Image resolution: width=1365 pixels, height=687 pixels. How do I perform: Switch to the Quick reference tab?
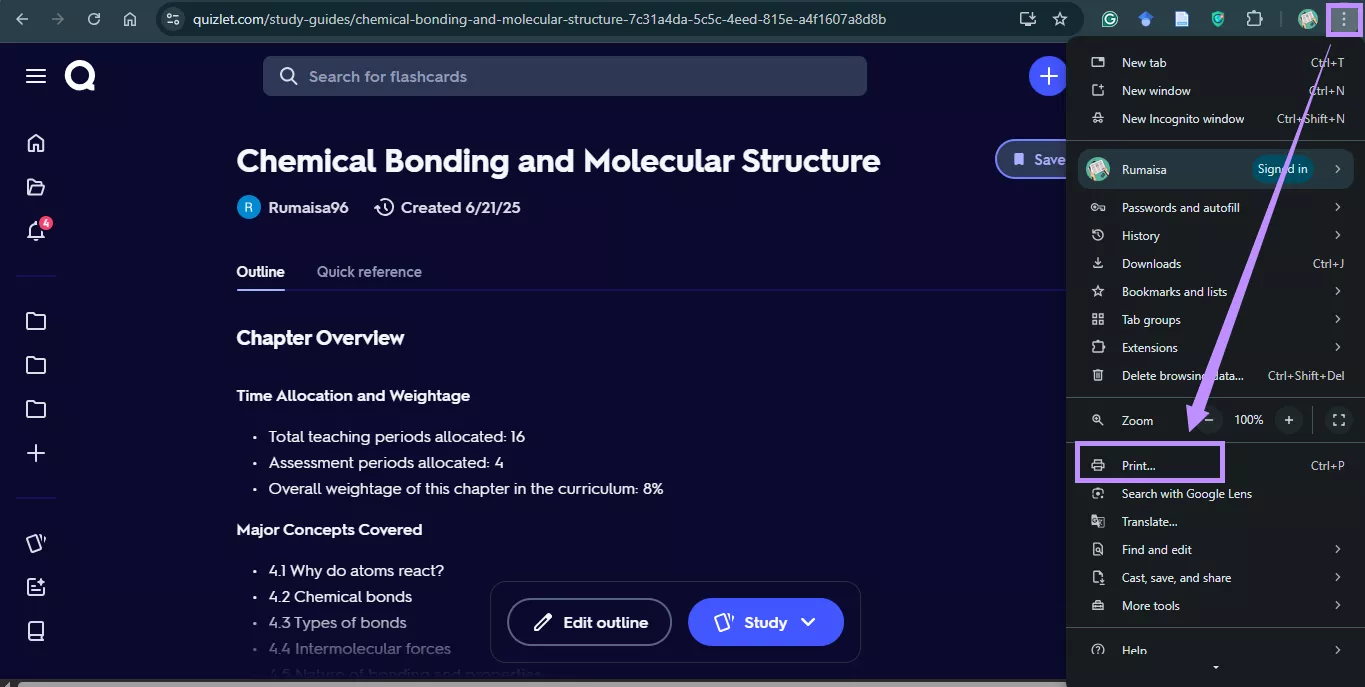[x=369, y=271]
